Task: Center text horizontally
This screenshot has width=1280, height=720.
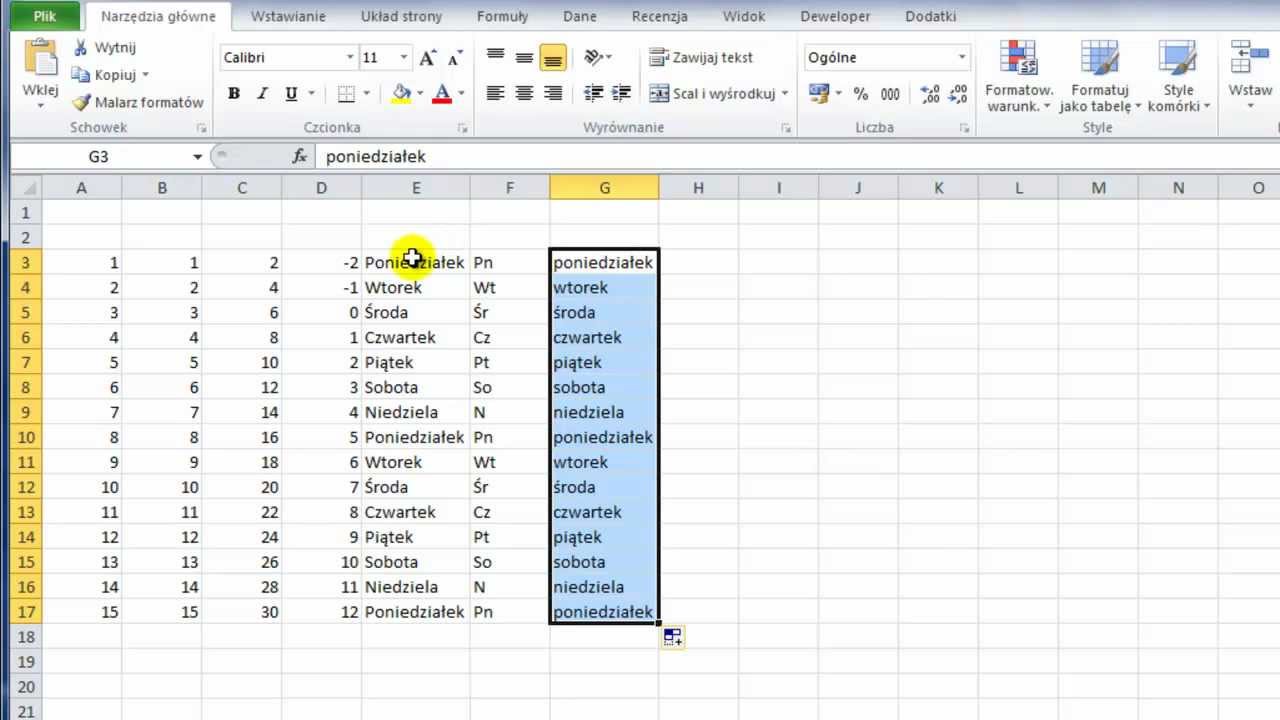Action: coord(524,93)
